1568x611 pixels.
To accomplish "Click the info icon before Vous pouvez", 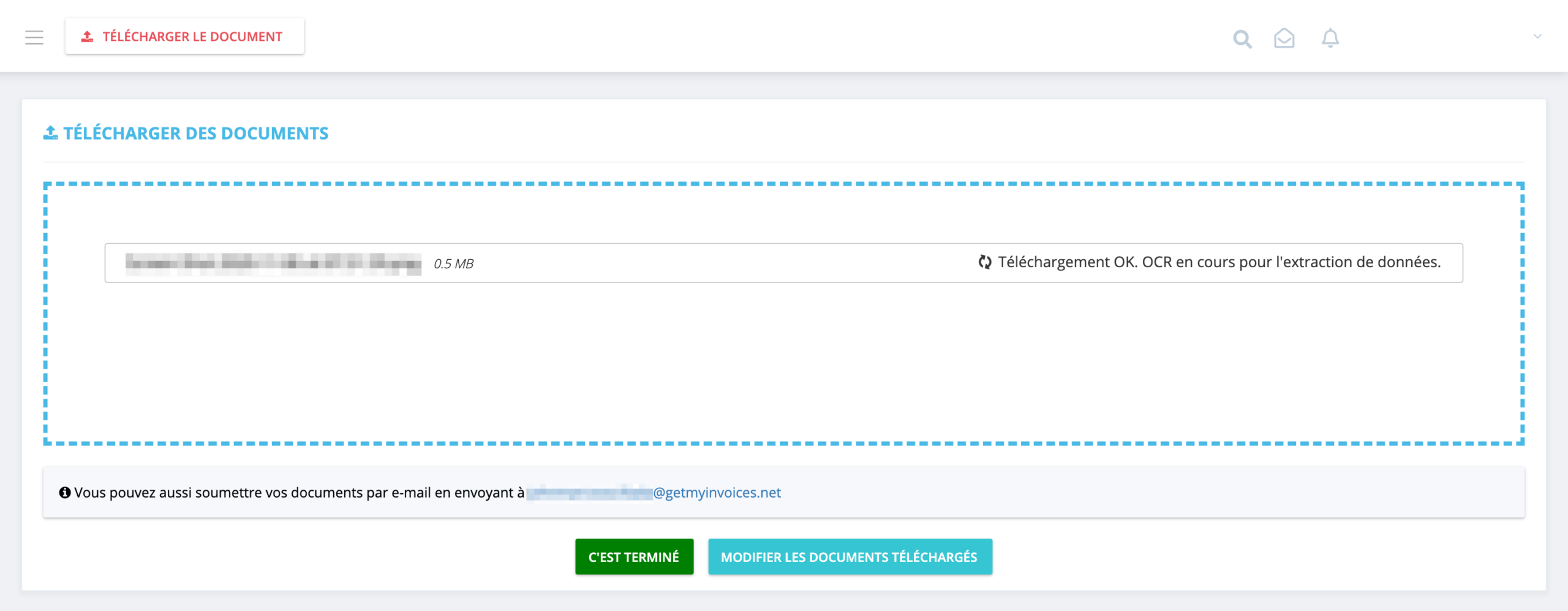I will click(64, 492).
